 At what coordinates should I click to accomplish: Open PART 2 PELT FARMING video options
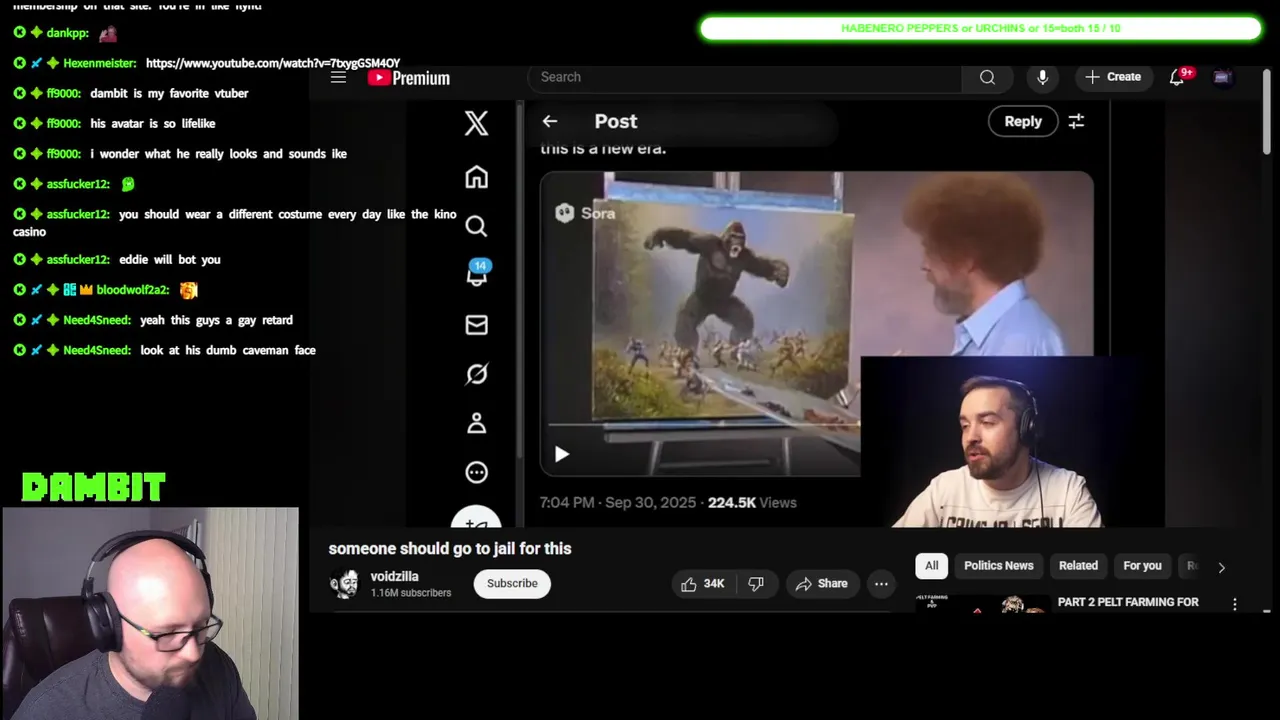pos(1235,604)
